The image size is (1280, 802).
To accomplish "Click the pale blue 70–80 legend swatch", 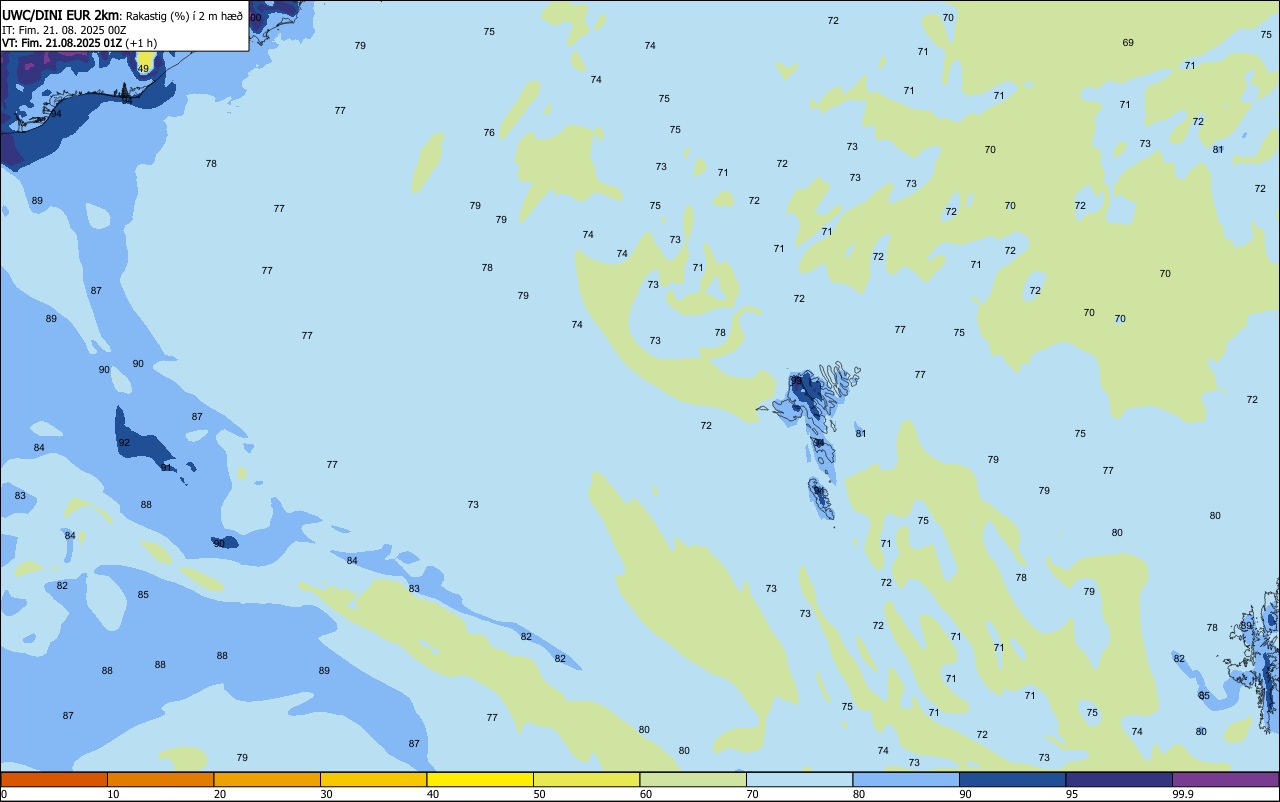I will 799,779.
